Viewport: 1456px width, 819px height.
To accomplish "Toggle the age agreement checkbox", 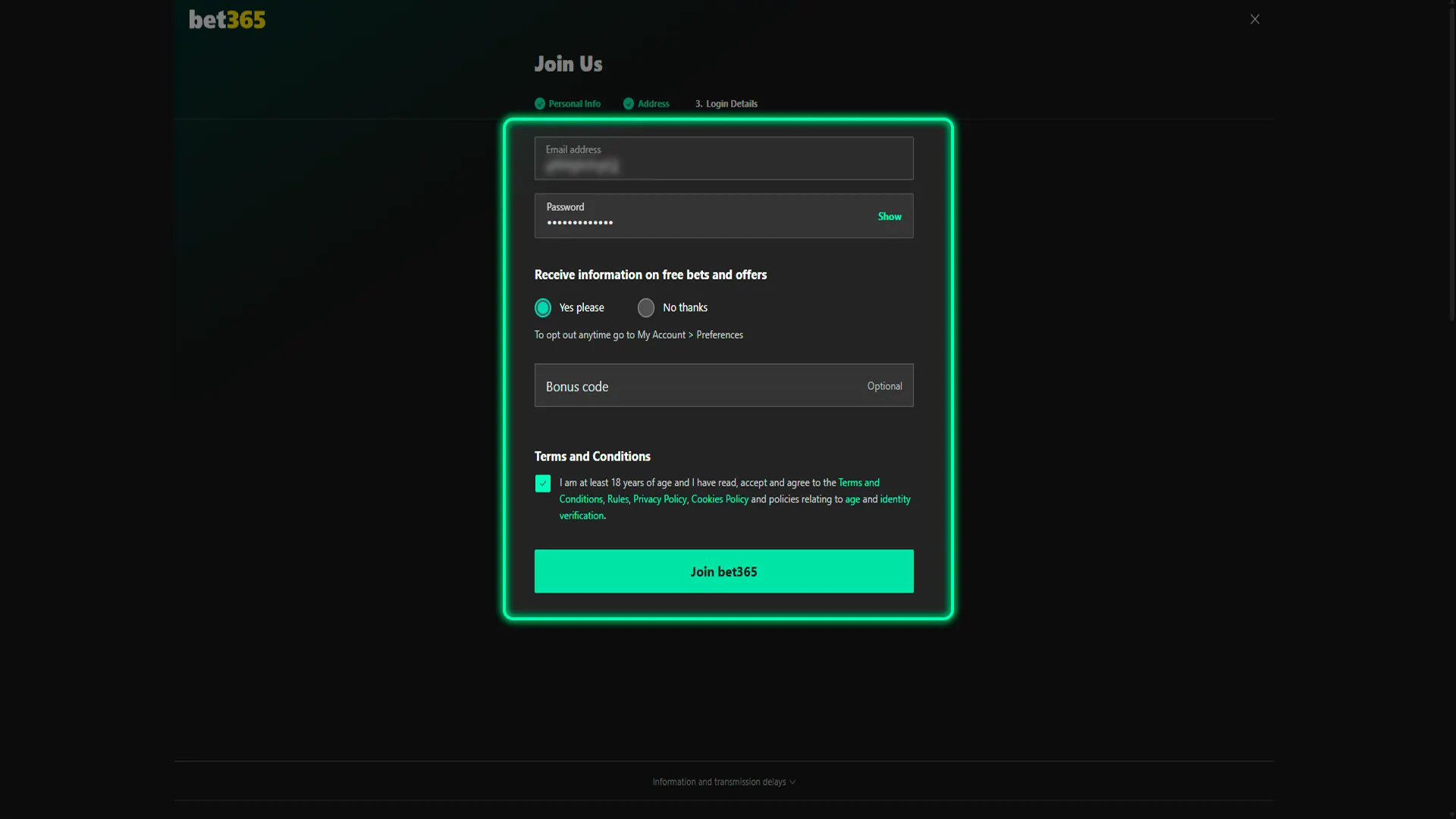I will 543,483.
